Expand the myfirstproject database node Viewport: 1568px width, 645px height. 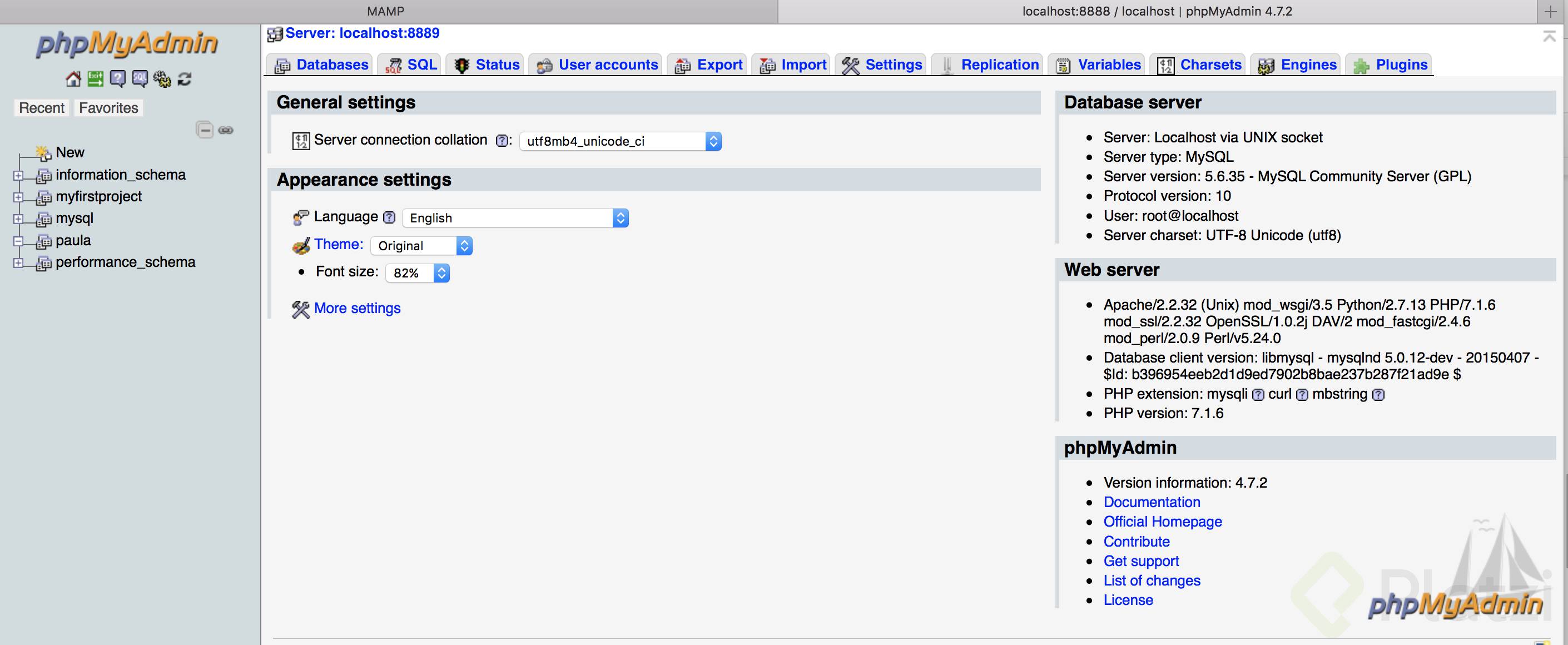tap(18, 197)
